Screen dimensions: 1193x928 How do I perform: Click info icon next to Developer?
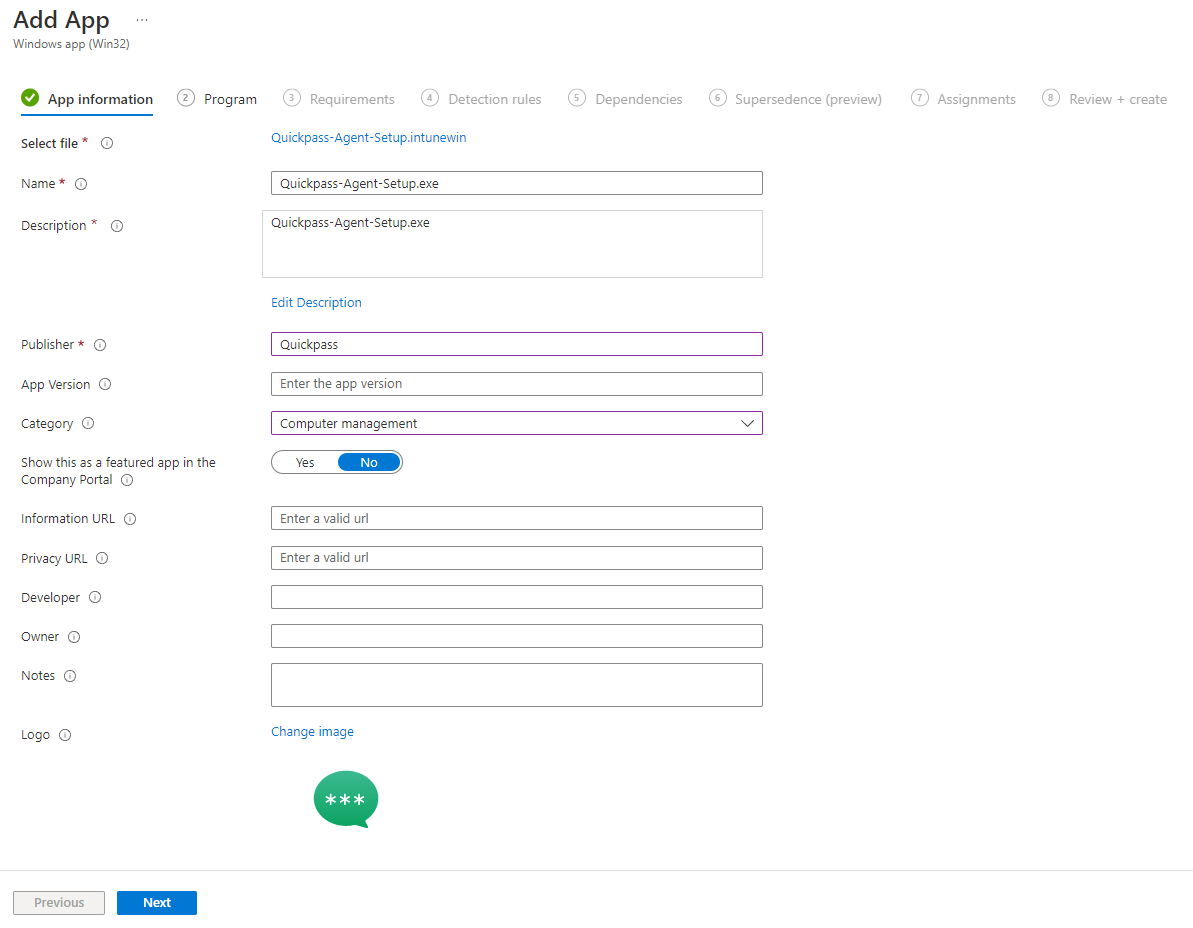[x=95, y=597]
